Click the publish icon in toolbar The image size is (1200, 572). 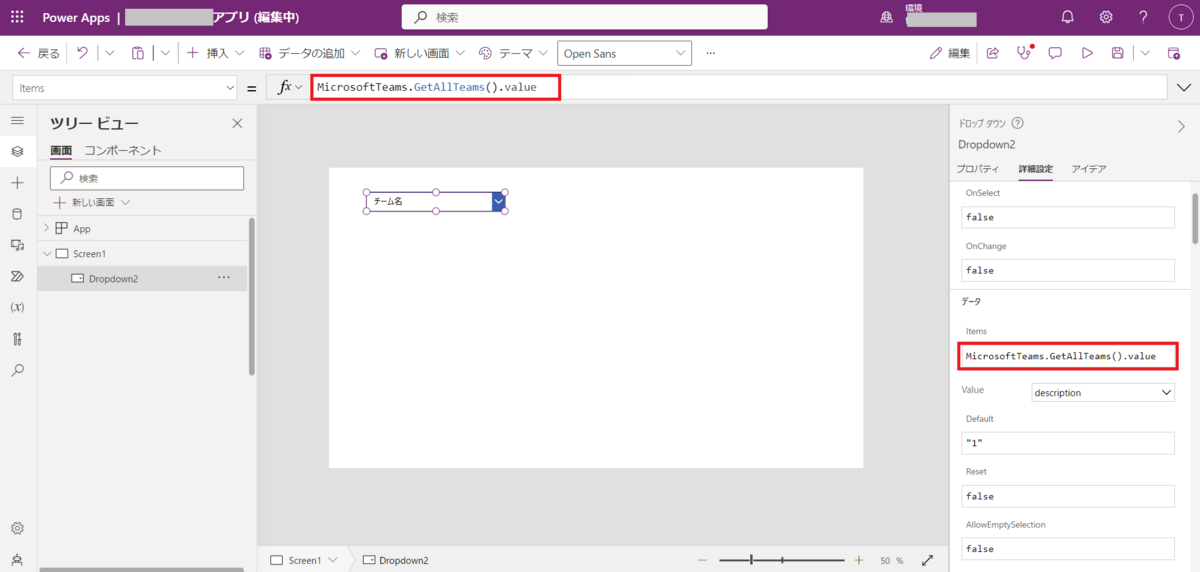coord(1174,53)
